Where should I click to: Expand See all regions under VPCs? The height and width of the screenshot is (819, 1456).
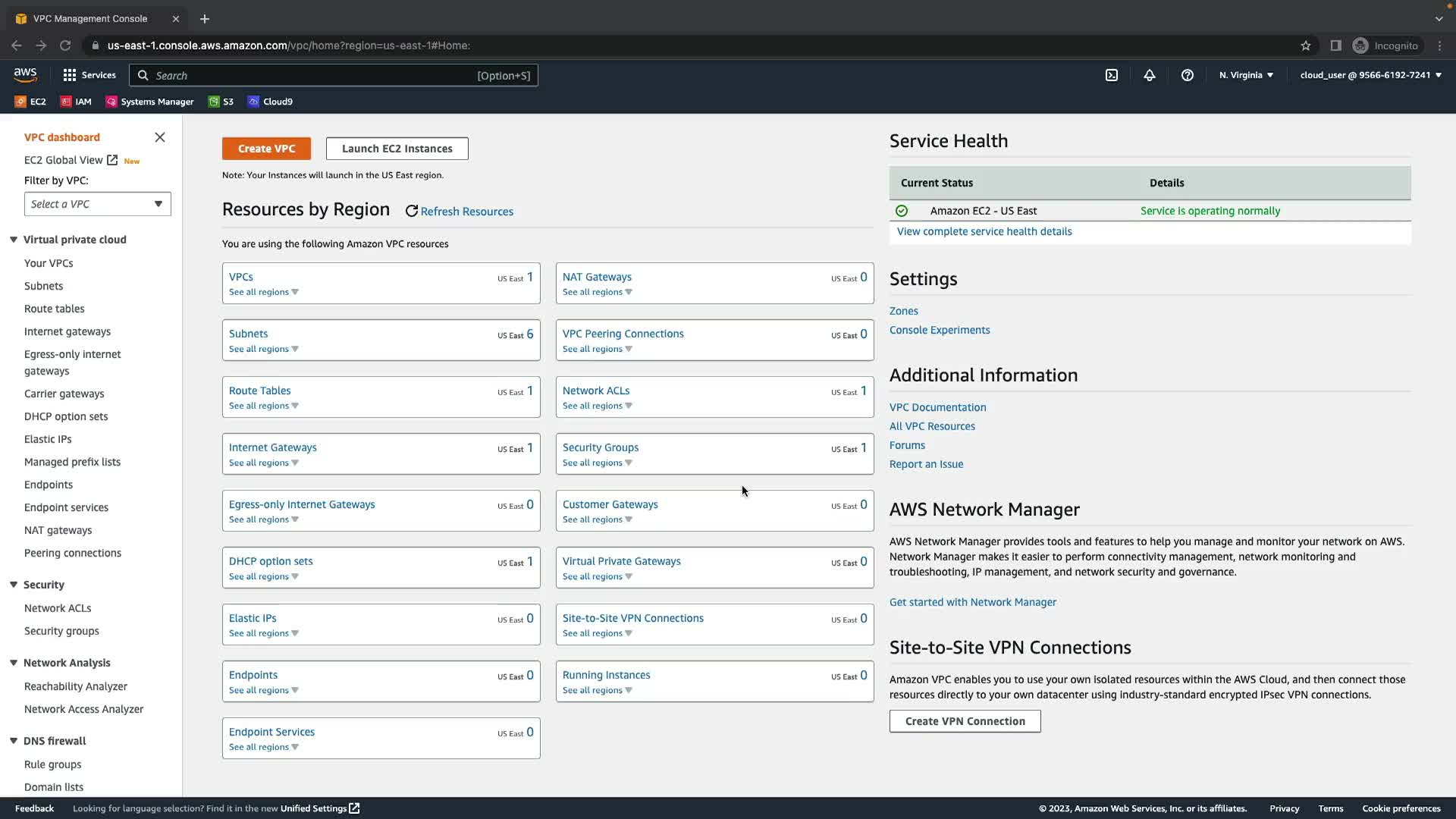(263, 292)
